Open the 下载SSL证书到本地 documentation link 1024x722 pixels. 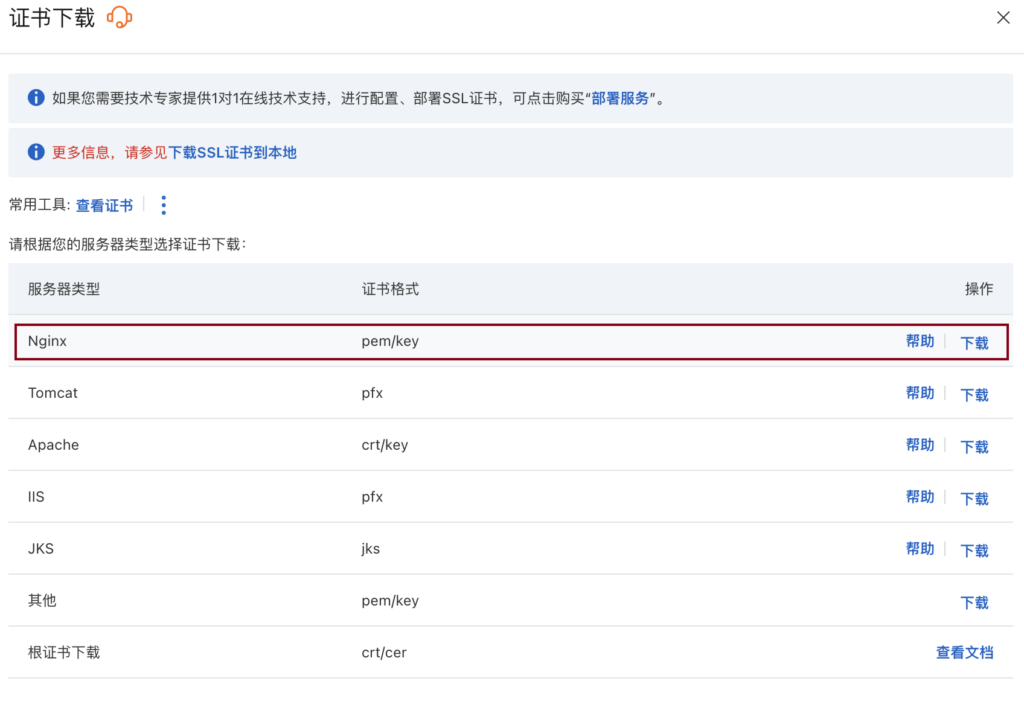(232, 153)
